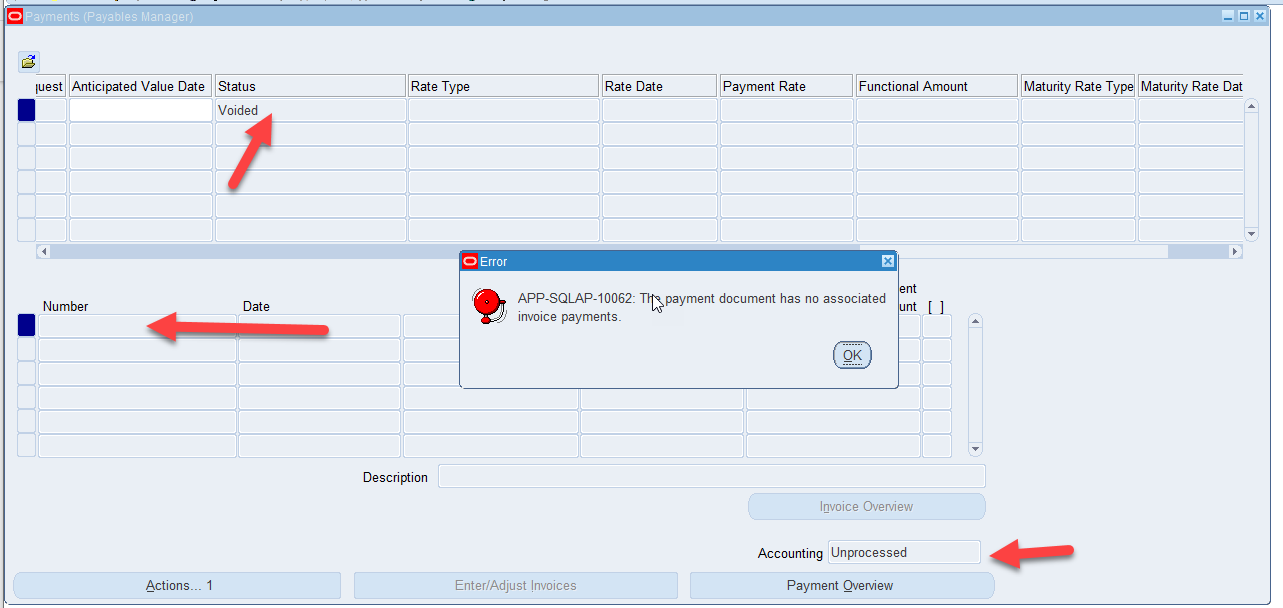Click the Anticipated Value Date input field

140,109
